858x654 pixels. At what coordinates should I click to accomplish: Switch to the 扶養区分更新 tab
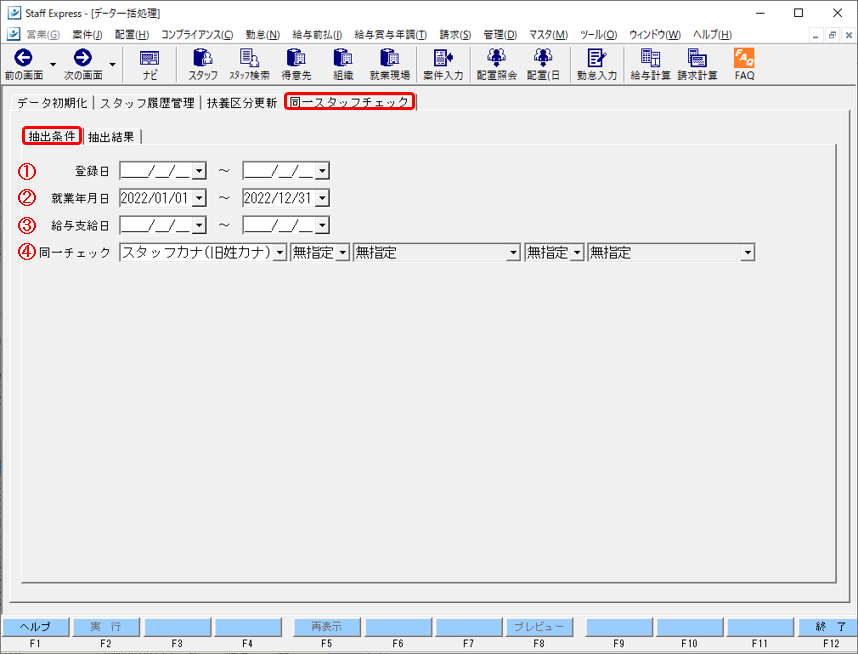(242, 103)
